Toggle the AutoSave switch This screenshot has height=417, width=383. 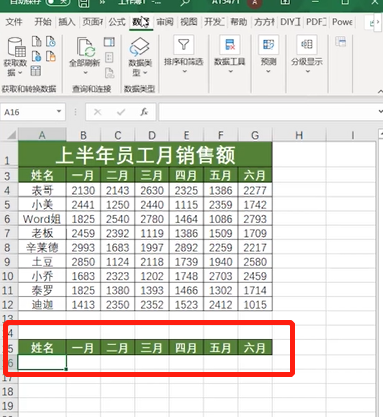pos(58,2)
